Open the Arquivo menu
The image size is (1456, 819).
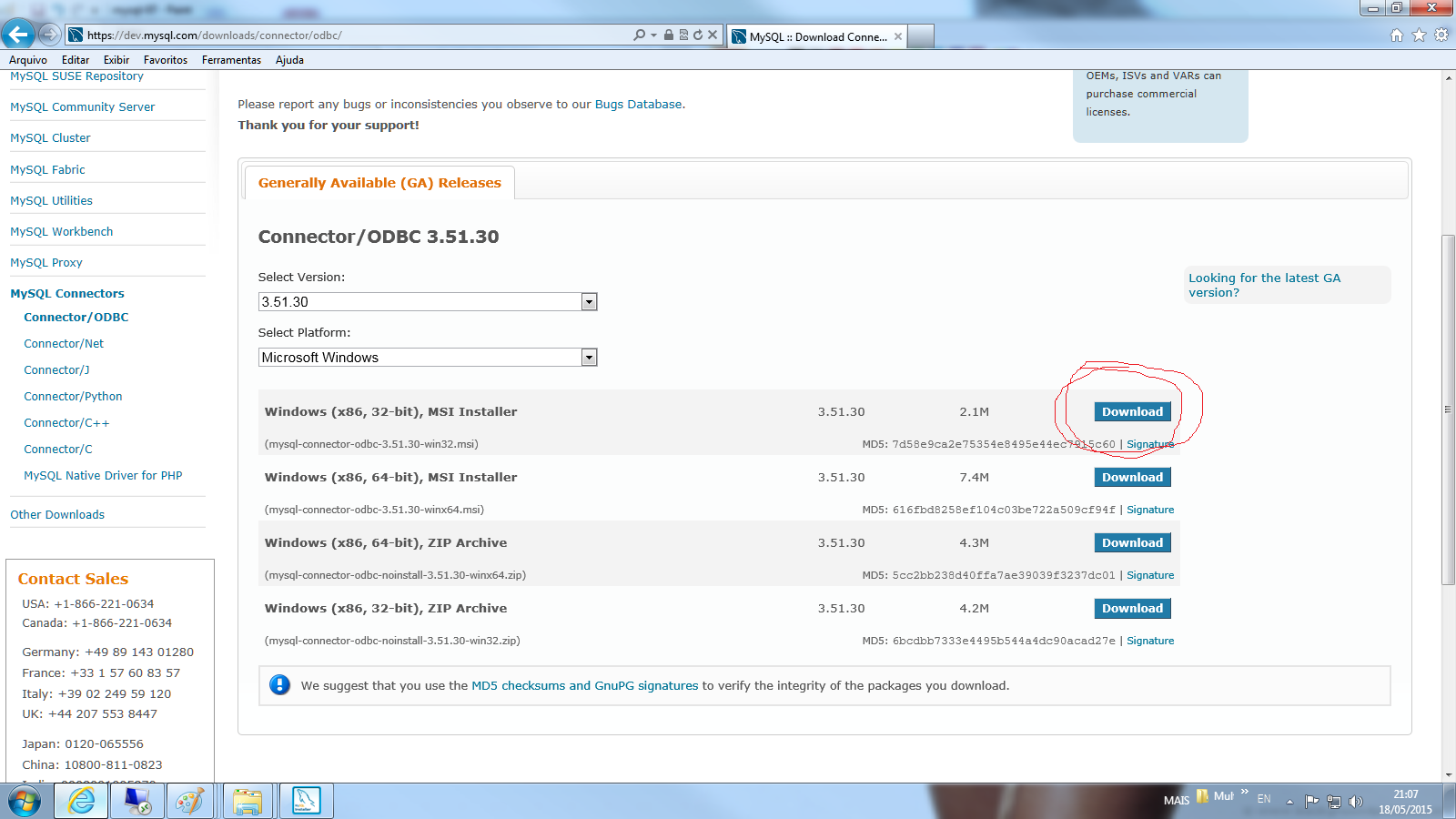[28, 60]
